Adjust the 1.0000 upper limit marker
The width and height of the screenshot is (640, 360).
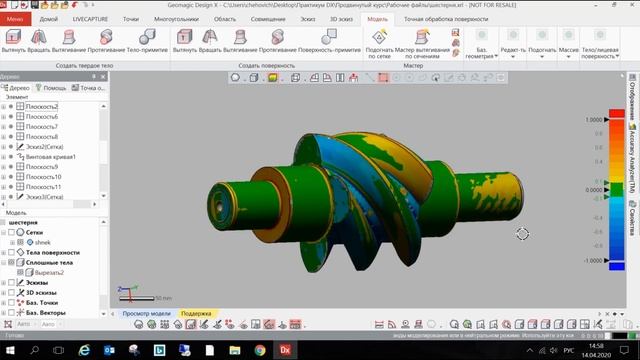click(x=607, y=120)
